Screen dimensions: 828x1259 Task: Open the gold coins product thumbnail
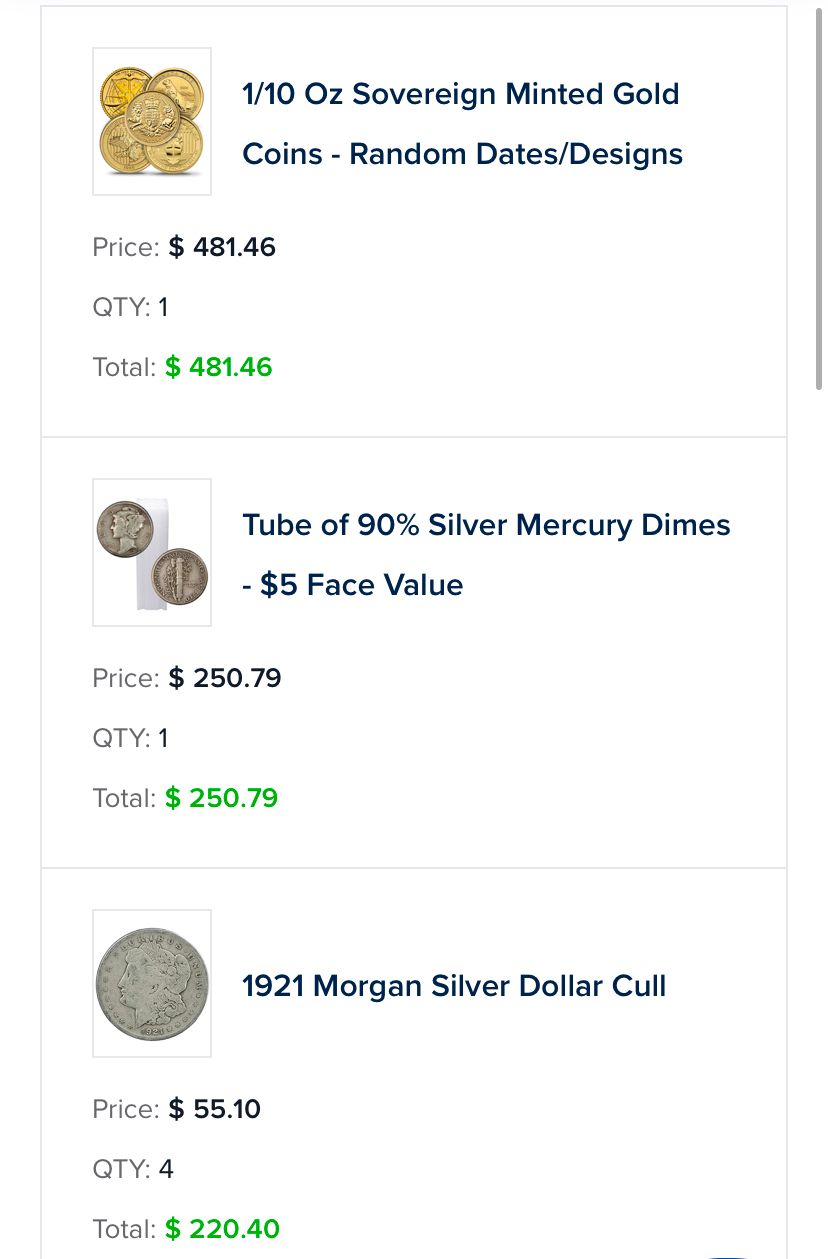click(x=152, y=121)
